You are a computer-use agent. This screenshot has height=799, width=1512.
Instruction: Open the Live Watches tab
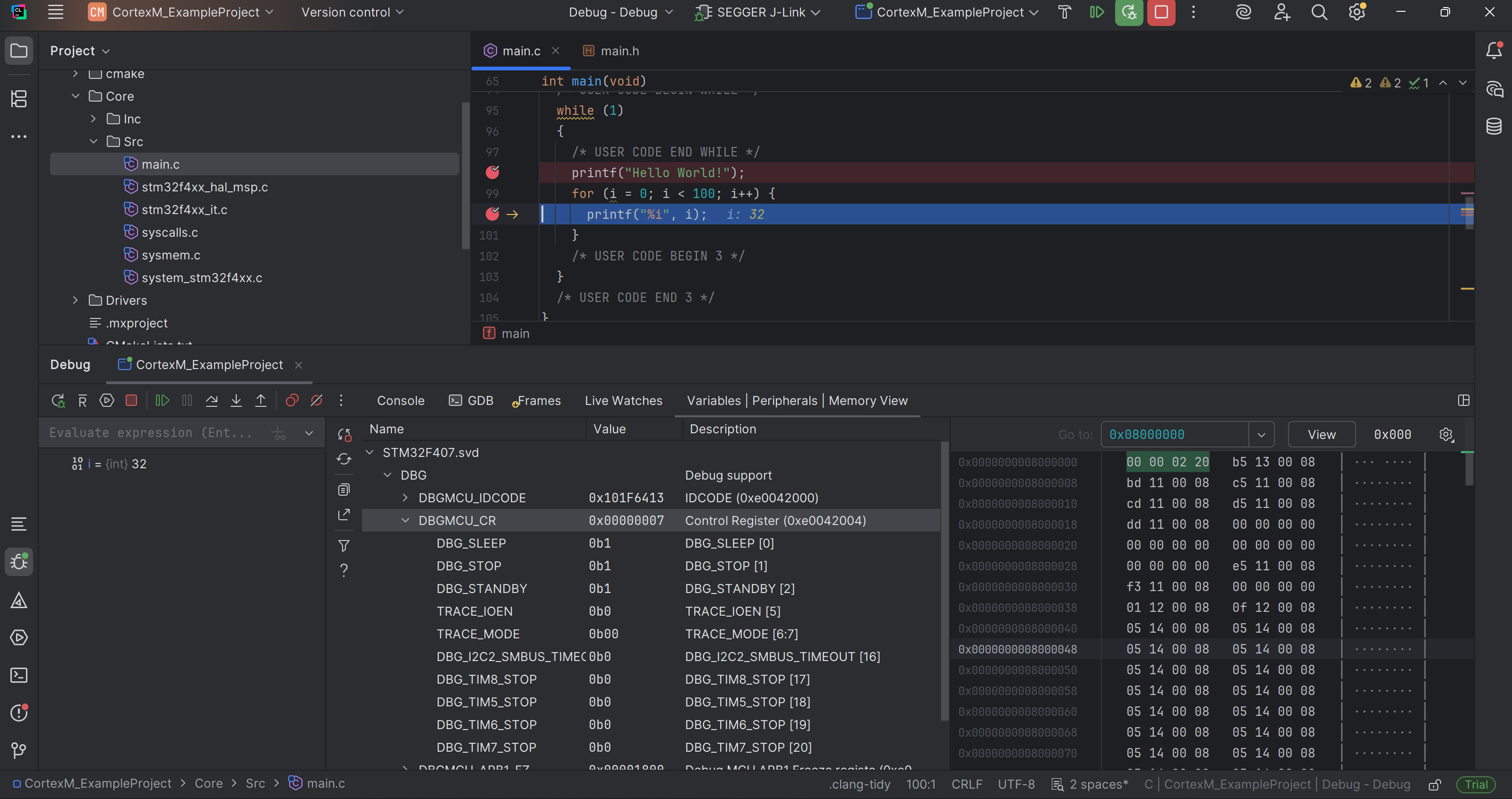[x=623, y=400]
